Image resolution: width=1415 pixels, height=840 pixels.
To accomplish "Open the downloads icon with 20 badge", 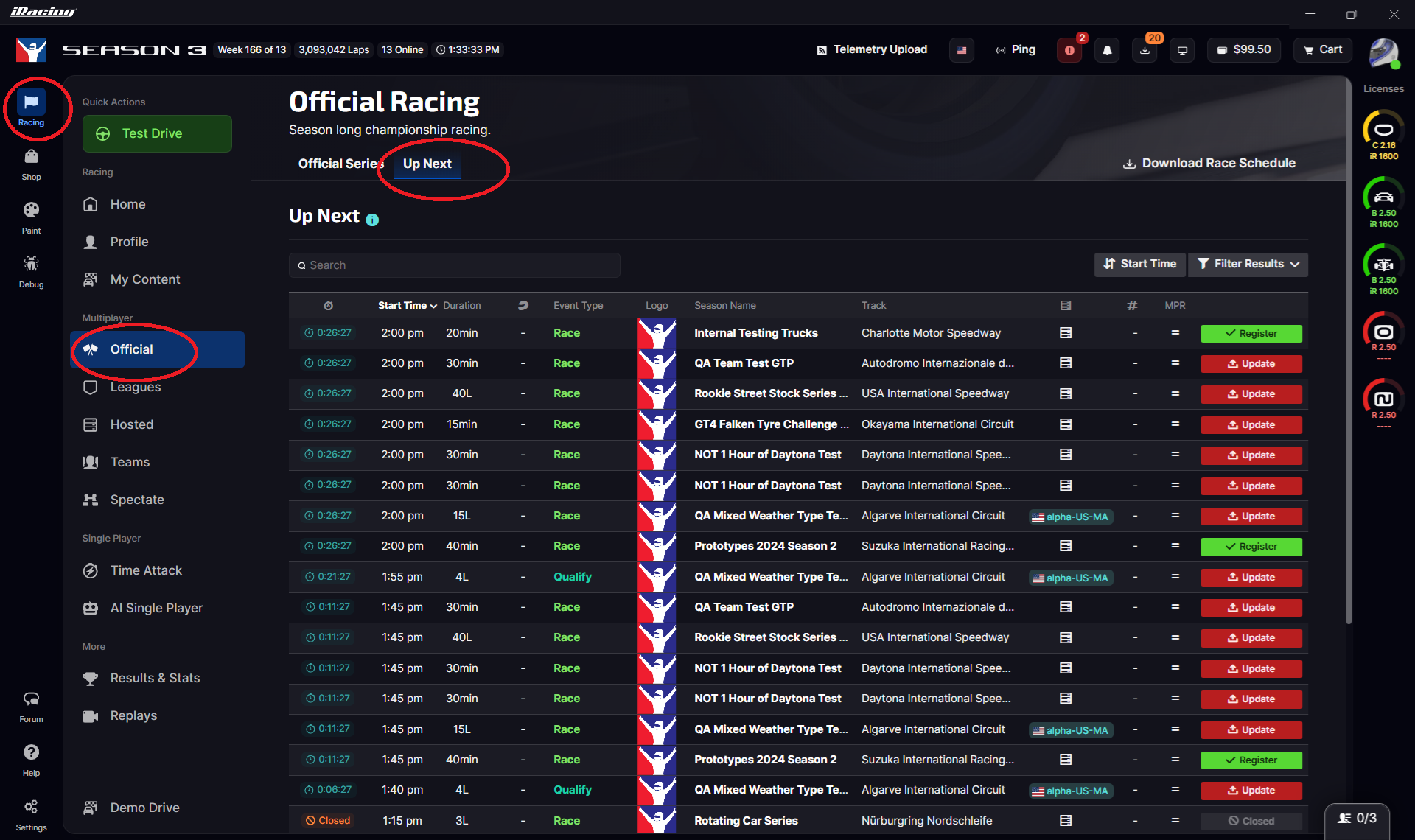I will pyautogui.click(x=1145, y=50).
